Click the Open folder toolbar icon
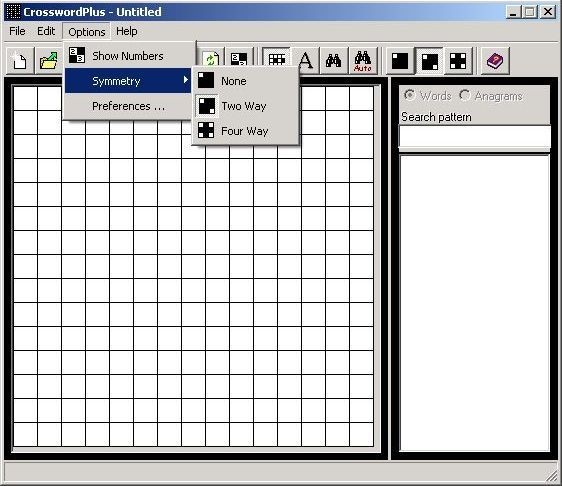This screenshot has width=562, height=486. coord(49,61)
